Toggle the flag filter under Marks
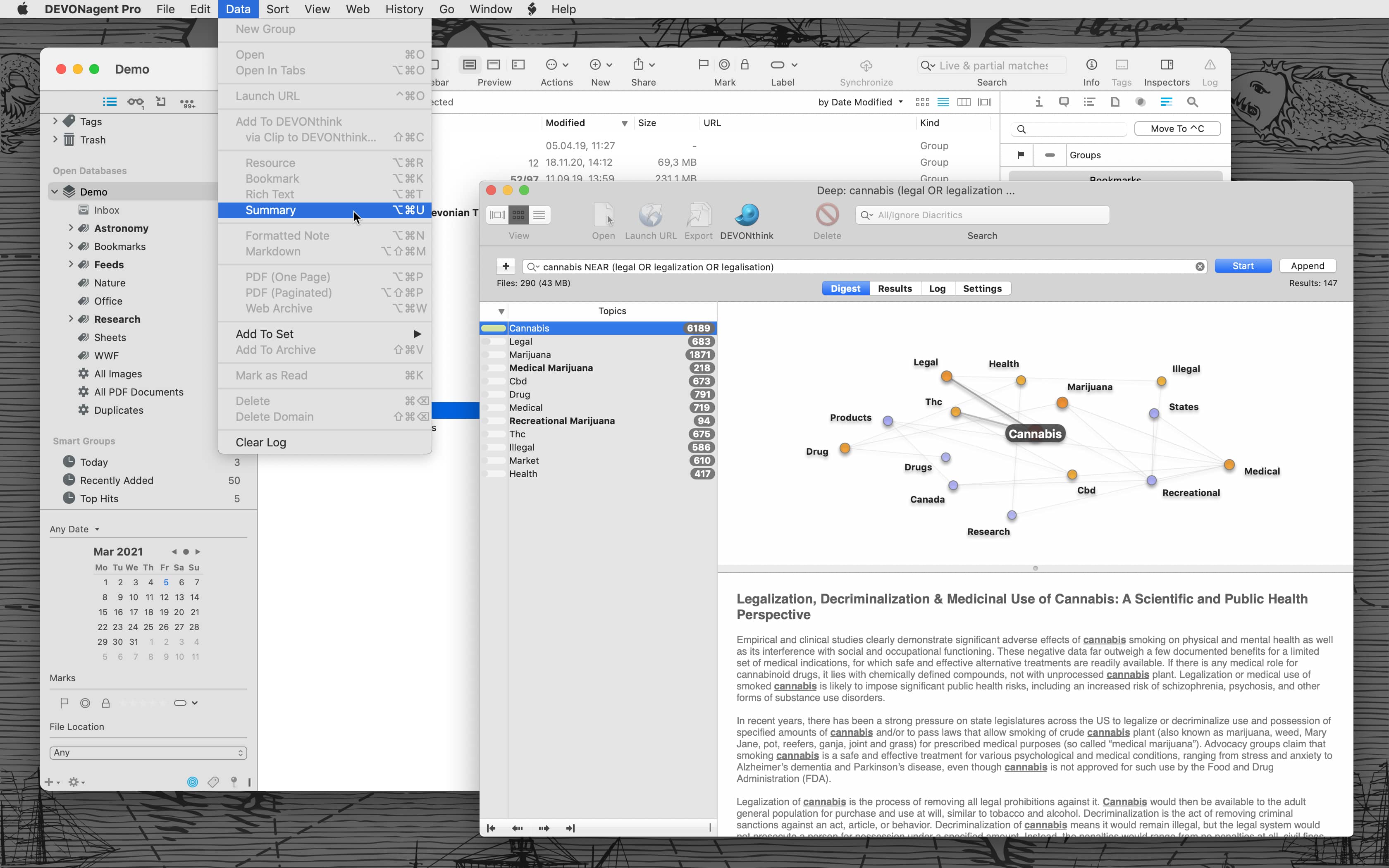Screen dimensions: 1389x868 tap(64, 703)
